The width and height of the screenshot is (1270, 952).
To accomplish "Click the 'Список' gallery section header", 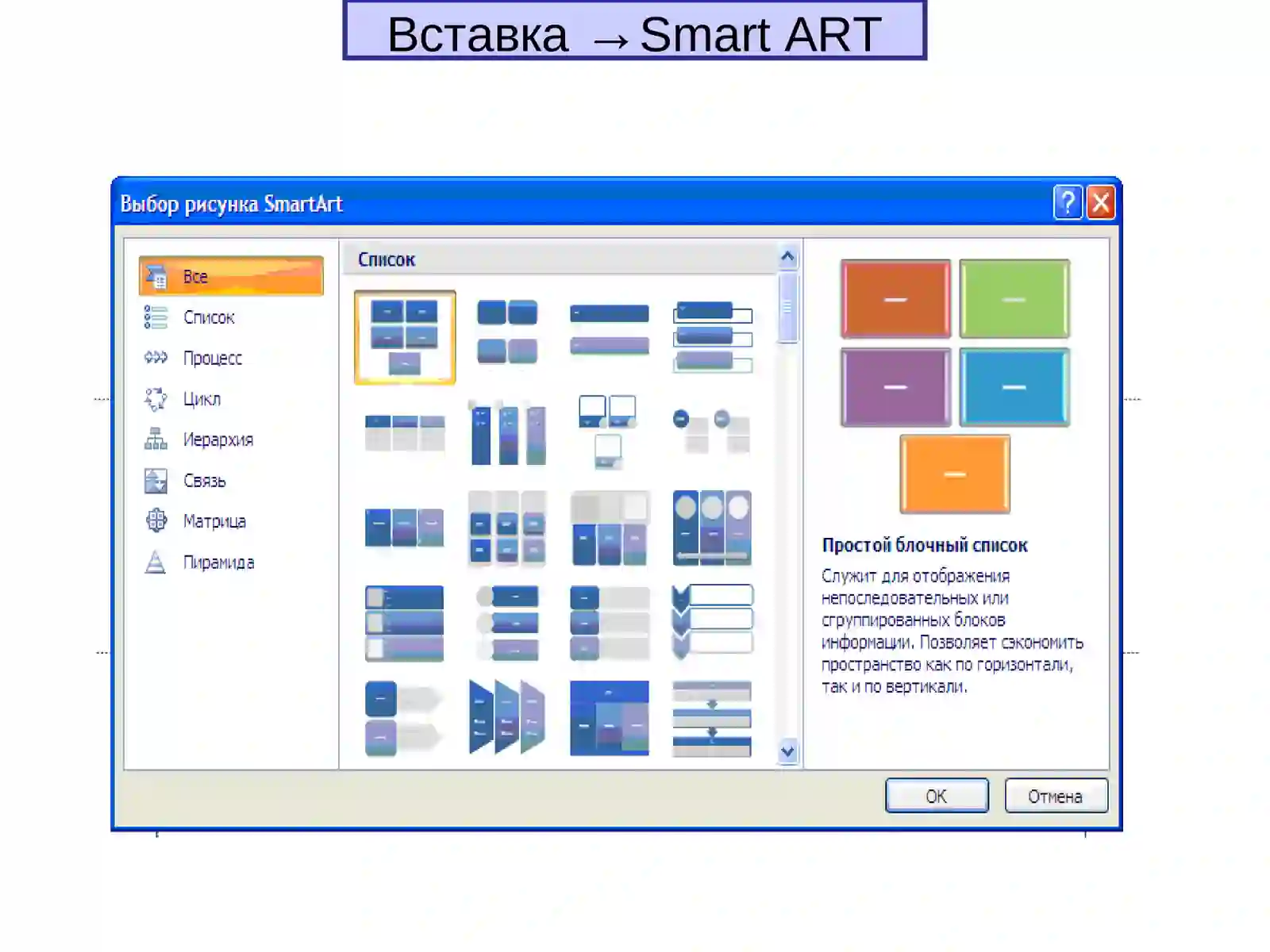I will coord(561,259).
